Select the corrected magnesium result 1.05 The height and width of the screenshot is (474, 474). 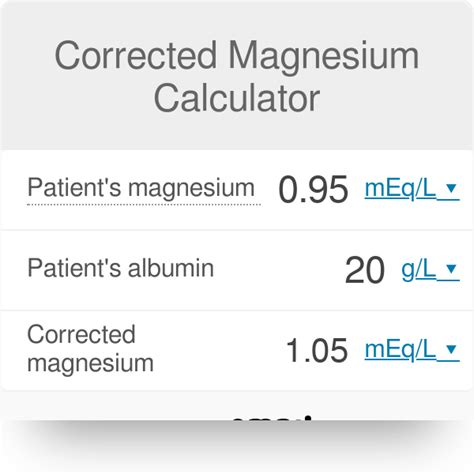317,350
